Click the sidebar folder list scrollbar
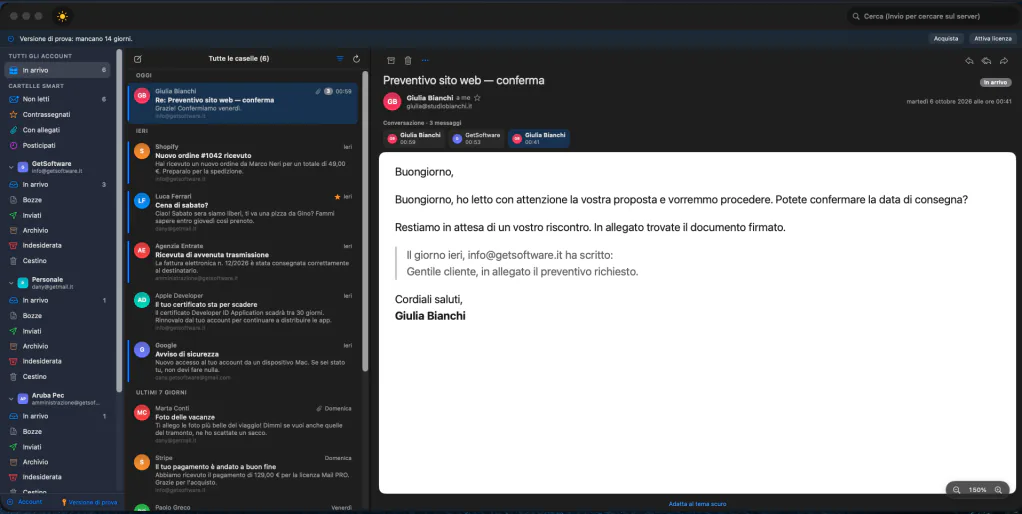This screenshot has width=1022, height=514. tap(119, 220)
